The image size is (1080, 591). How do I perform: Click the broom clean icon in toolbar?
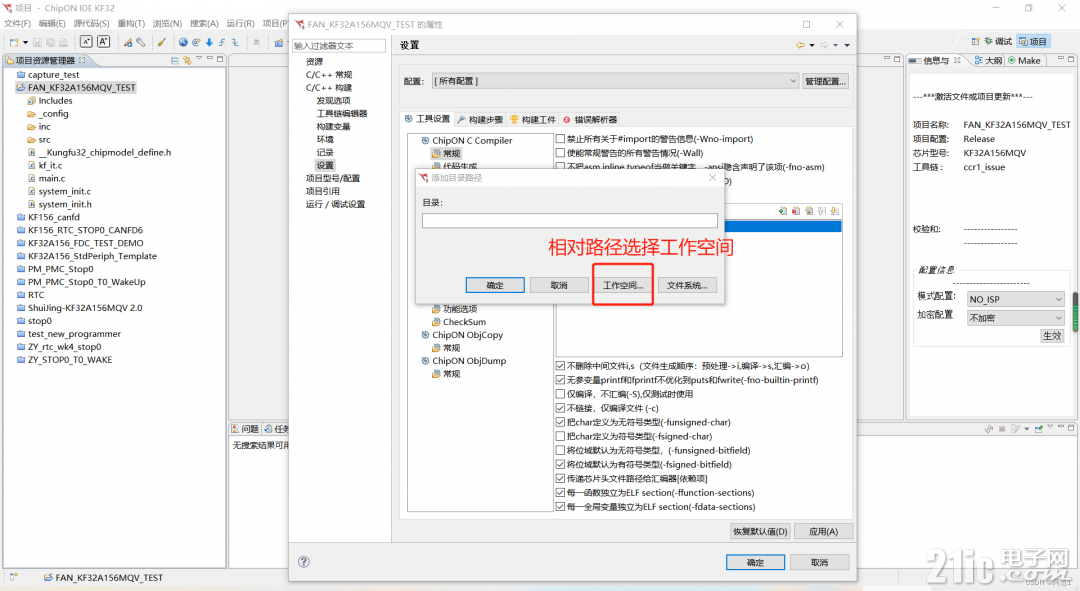click(x=162, y=42)
